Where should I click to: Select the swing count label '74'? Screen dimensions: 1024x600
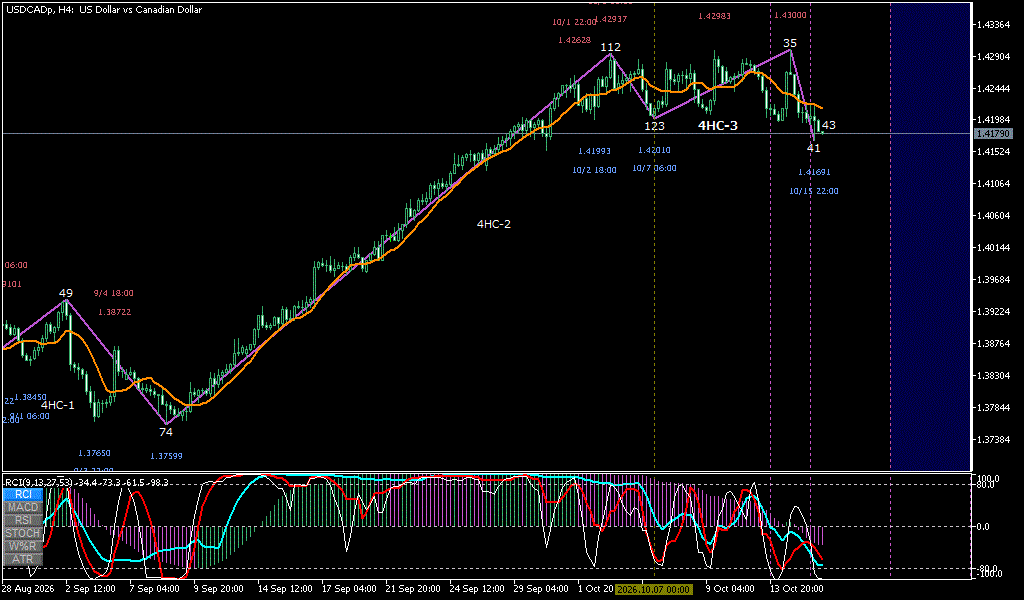(x=166, y=432)
